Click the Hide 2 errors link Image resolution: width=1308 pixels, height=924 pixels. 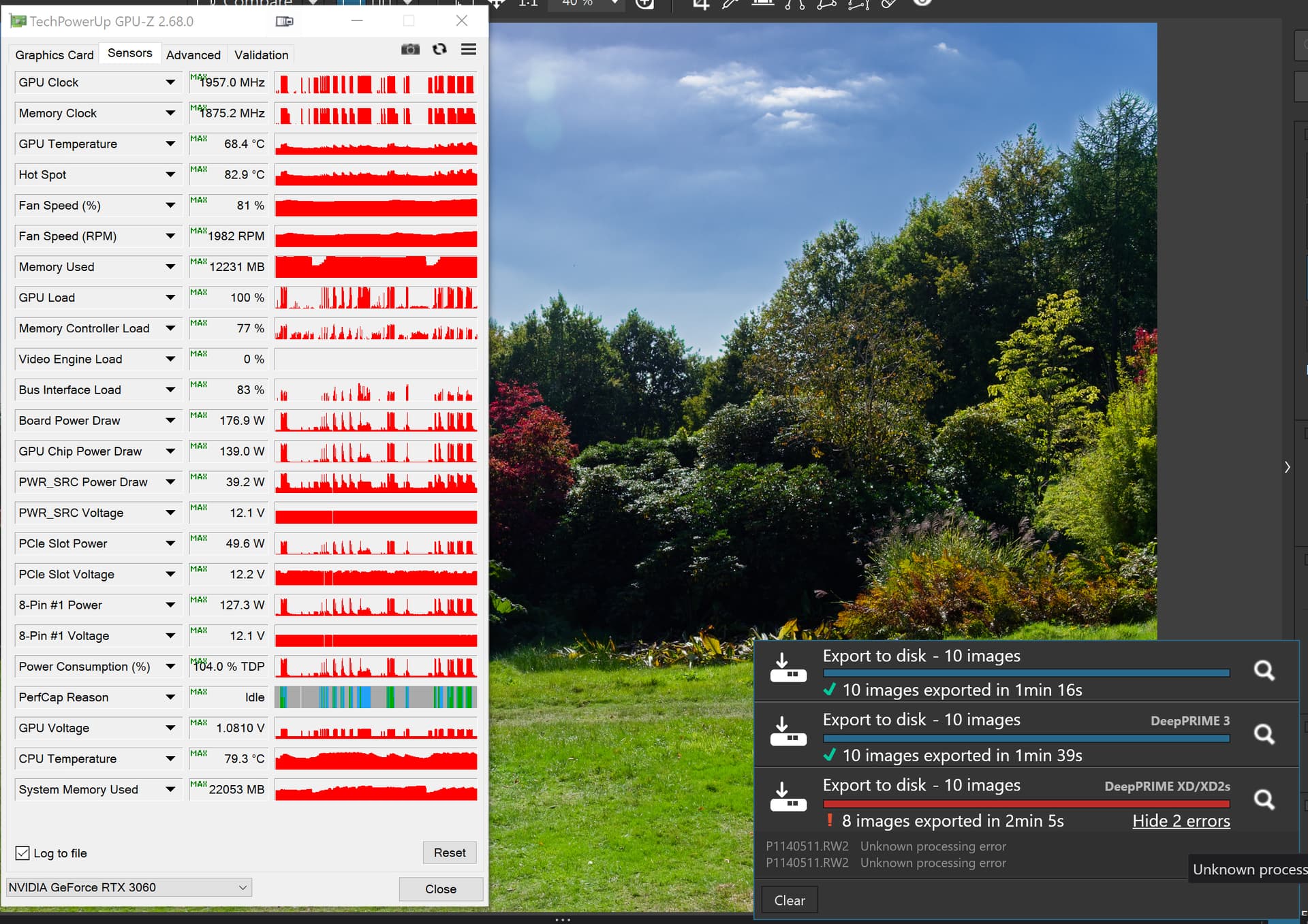pyautogui.click(x=1181, y=821)
